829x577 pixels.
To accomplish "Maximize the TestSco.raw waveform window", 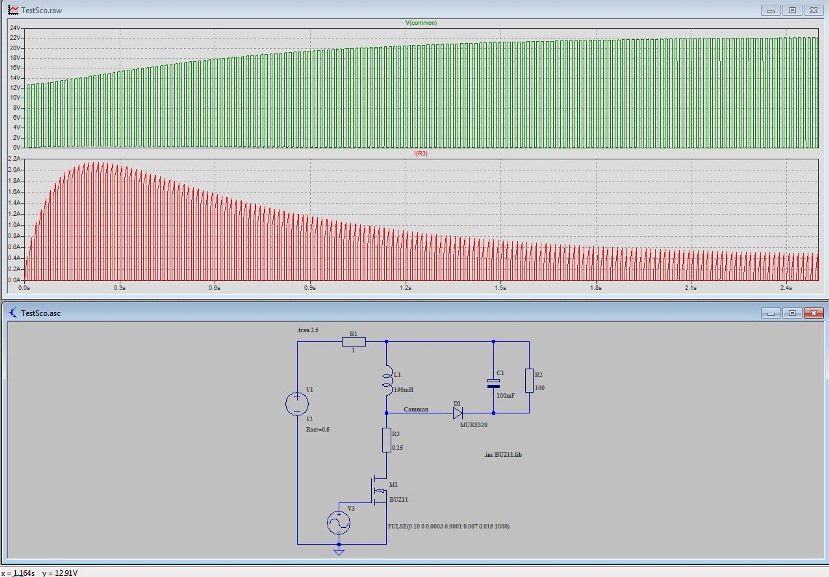I will 792,10.
